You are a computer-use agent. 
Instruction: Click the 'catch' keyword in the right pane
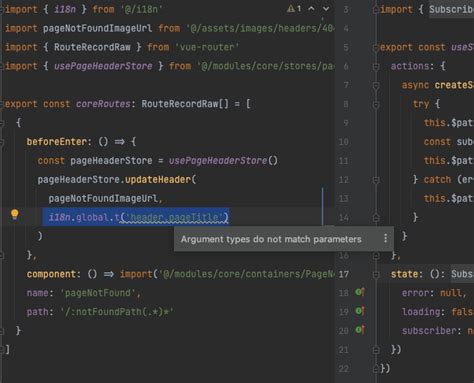(437, 180)
